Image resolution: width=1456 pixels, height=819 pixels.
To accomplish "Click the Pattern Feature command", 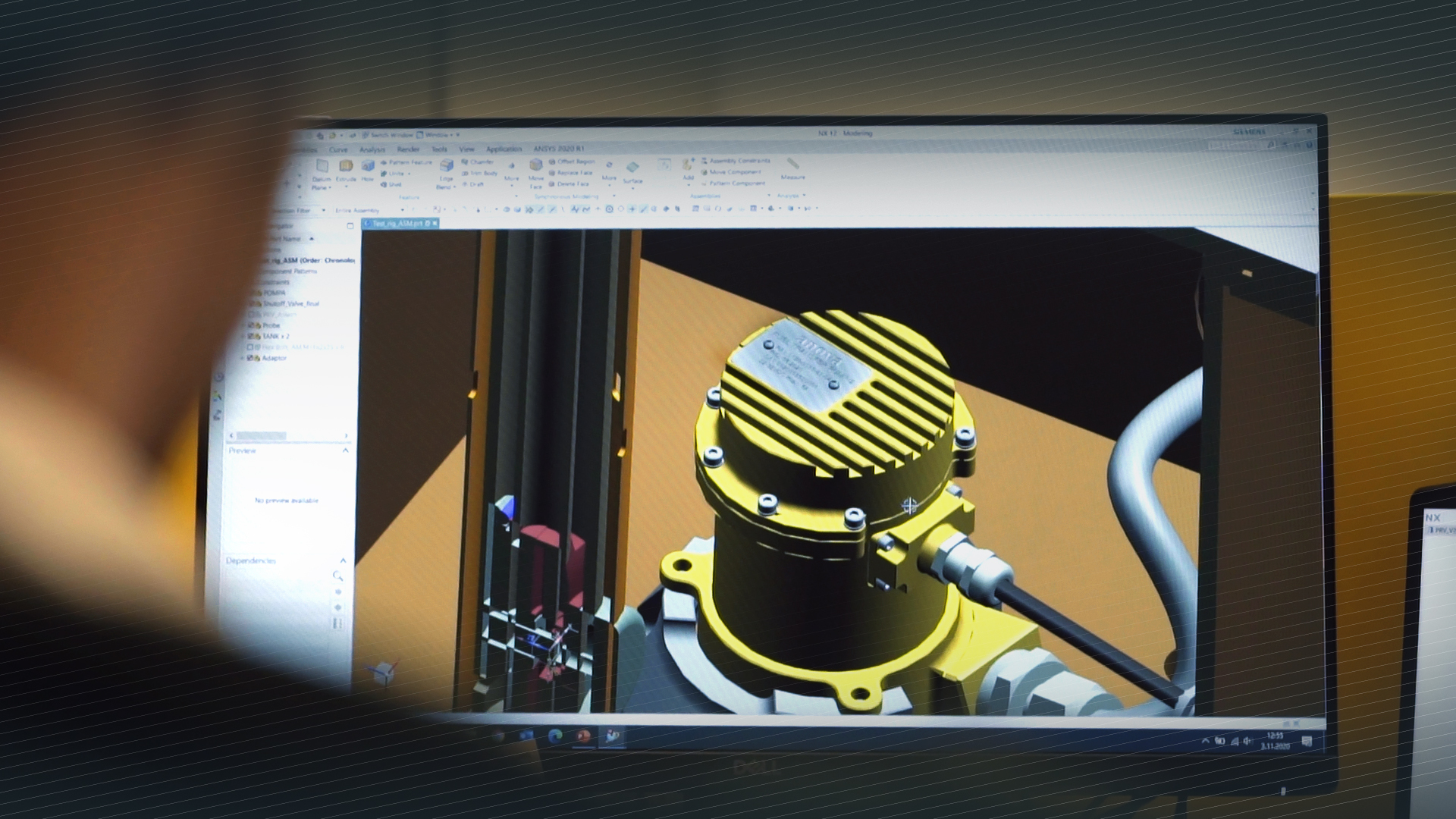I will 407,162.
